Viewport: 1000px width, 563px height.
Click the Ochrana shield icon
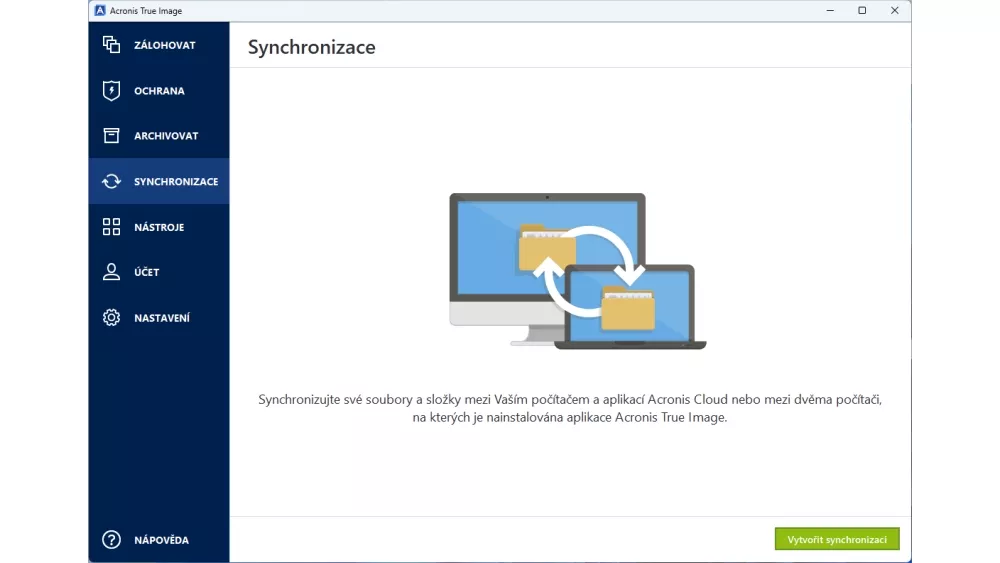click(111, 91)
